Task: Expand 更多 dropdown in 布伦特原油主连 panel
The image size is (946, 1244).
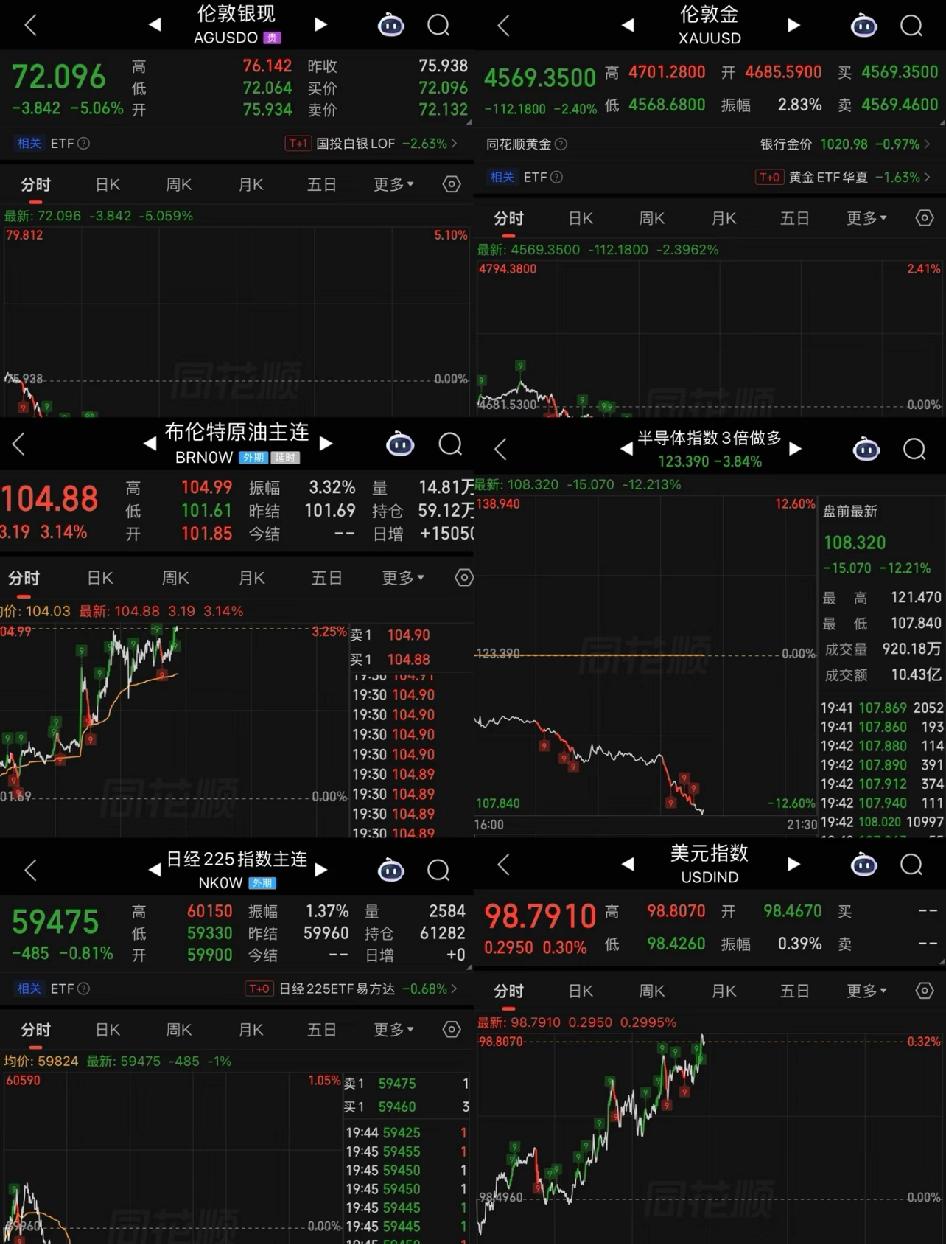Action: coord(403,577)
